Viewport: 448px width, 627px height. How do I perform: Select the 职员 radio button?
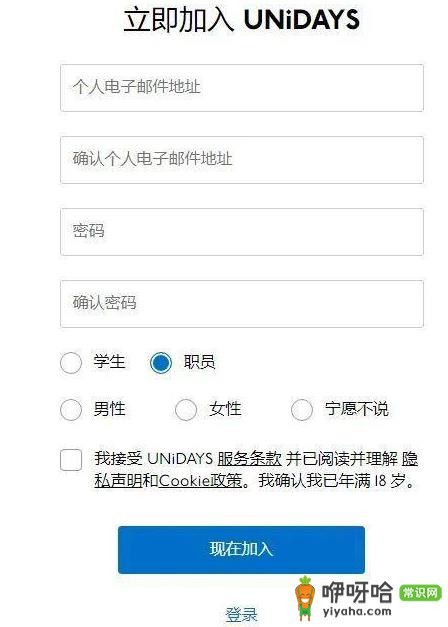point(161,363)
